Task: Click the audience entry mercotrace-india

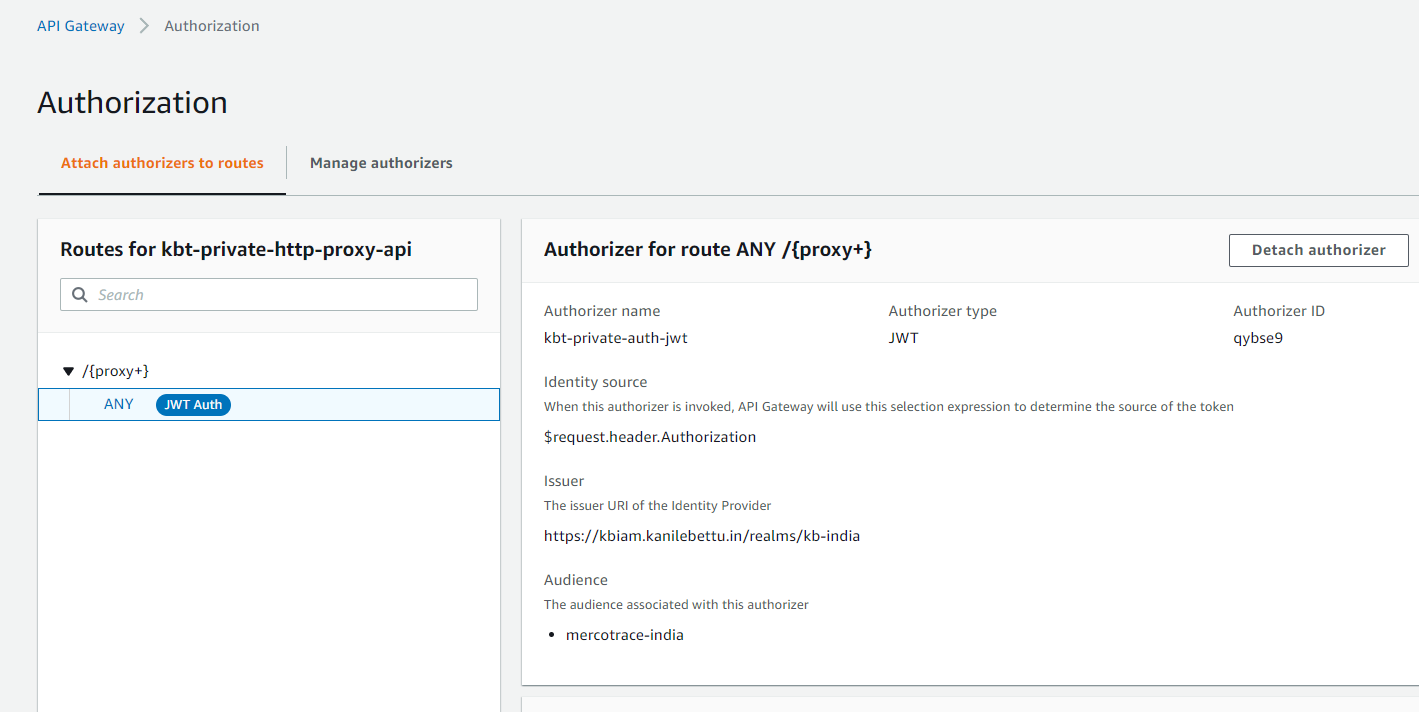Action: click(x=625, y=635)
